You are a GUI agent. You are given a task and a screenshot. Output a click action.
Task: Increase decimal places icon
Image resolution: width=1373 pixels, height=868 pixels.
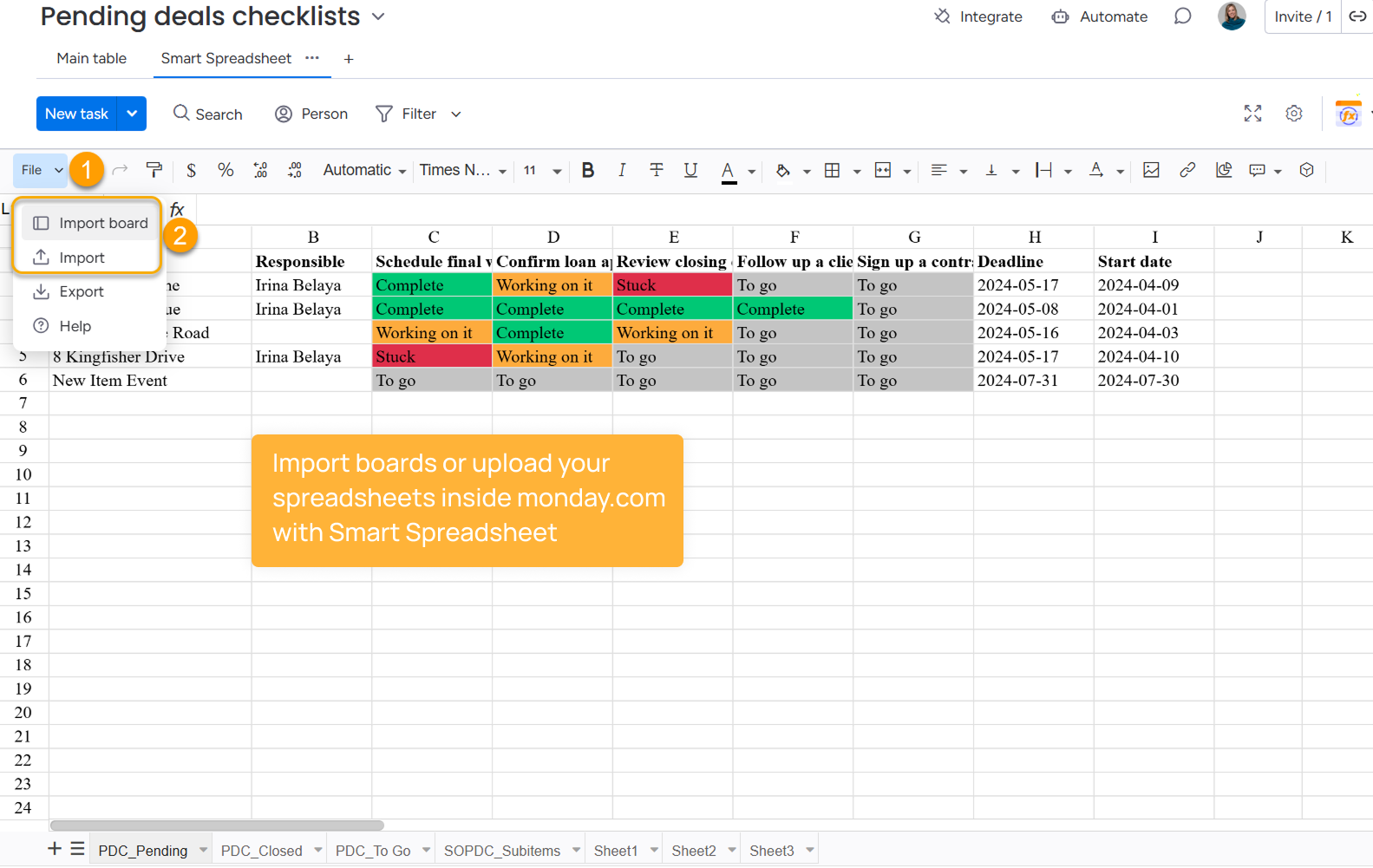coord(295,170)
